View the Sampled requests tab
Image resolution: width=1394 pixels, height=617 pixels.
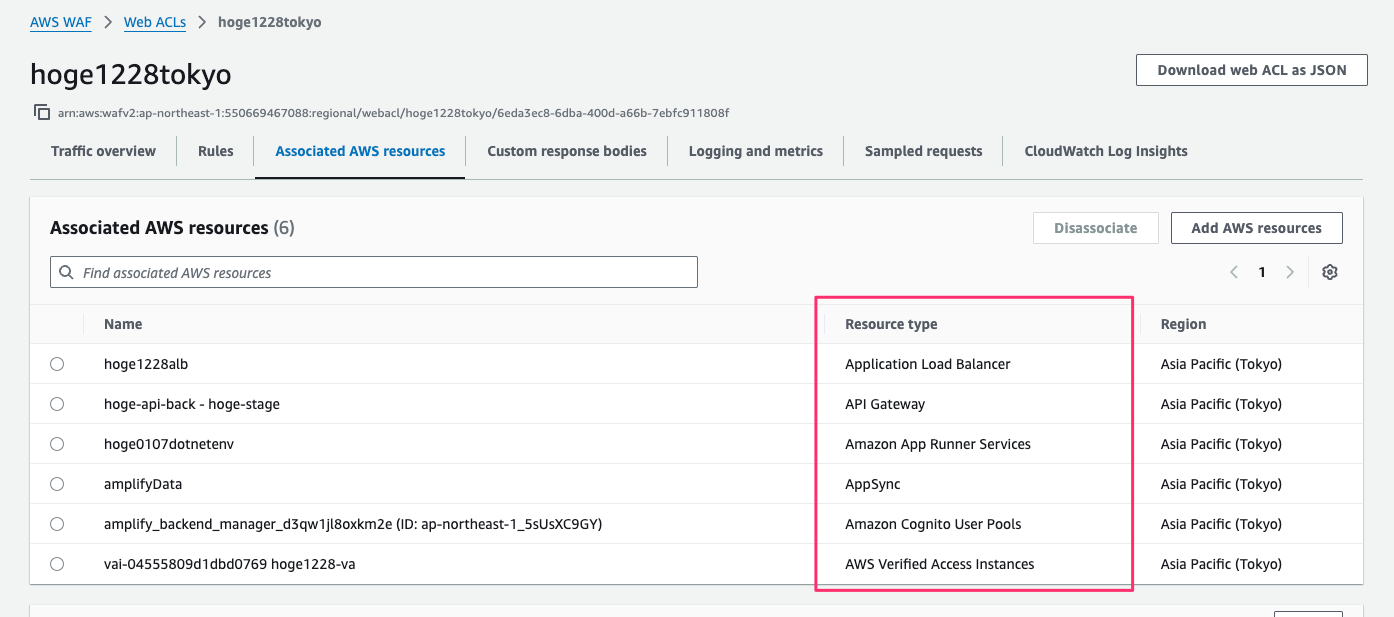click(923, 151)
